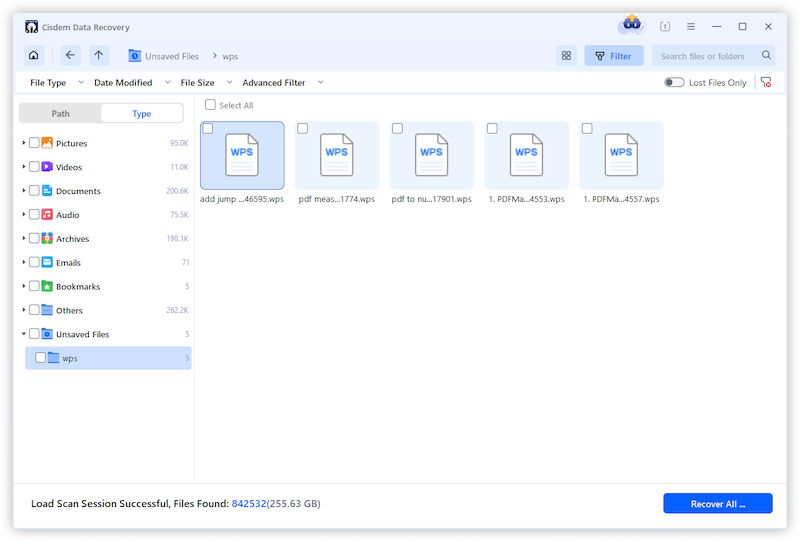
Task: Switch to the Path tab
Action: pos(60,113)
